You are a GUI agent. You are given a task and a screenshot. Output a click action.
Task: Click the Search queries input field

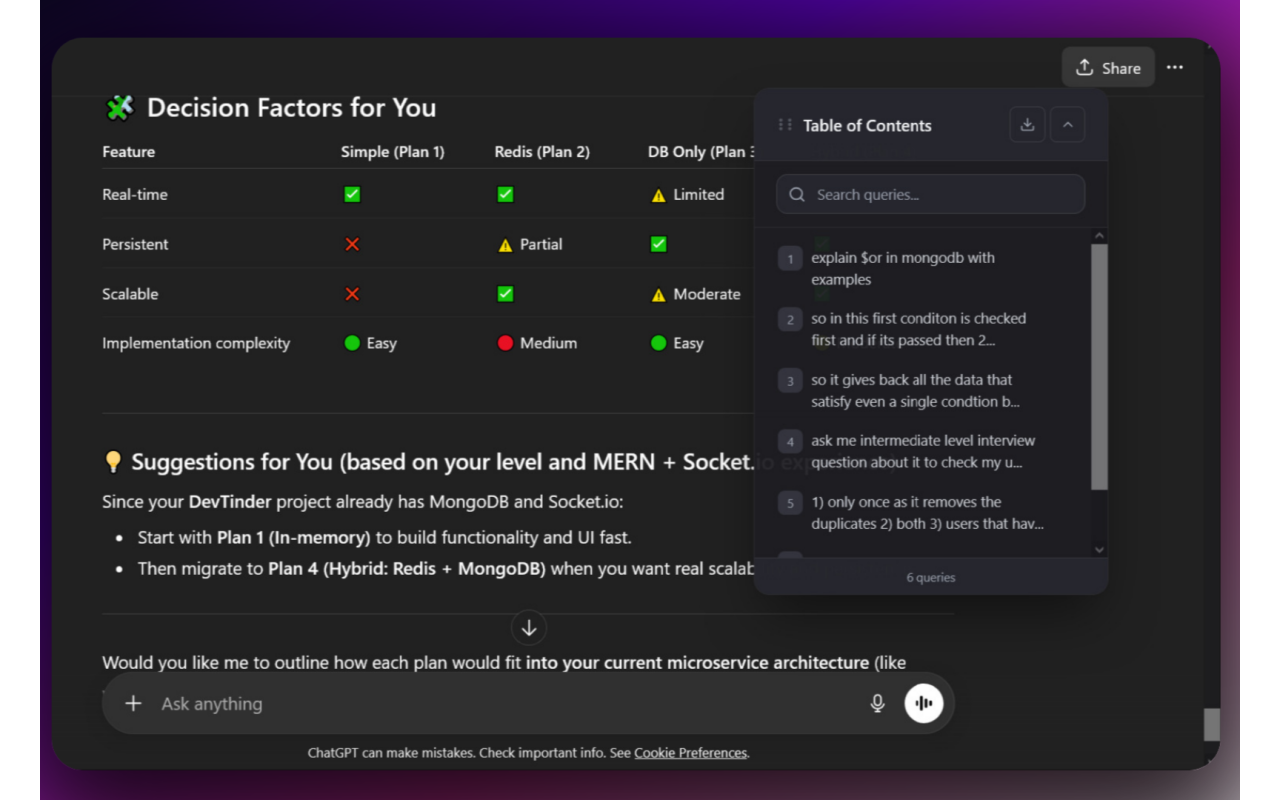click(x=940, y=195)
